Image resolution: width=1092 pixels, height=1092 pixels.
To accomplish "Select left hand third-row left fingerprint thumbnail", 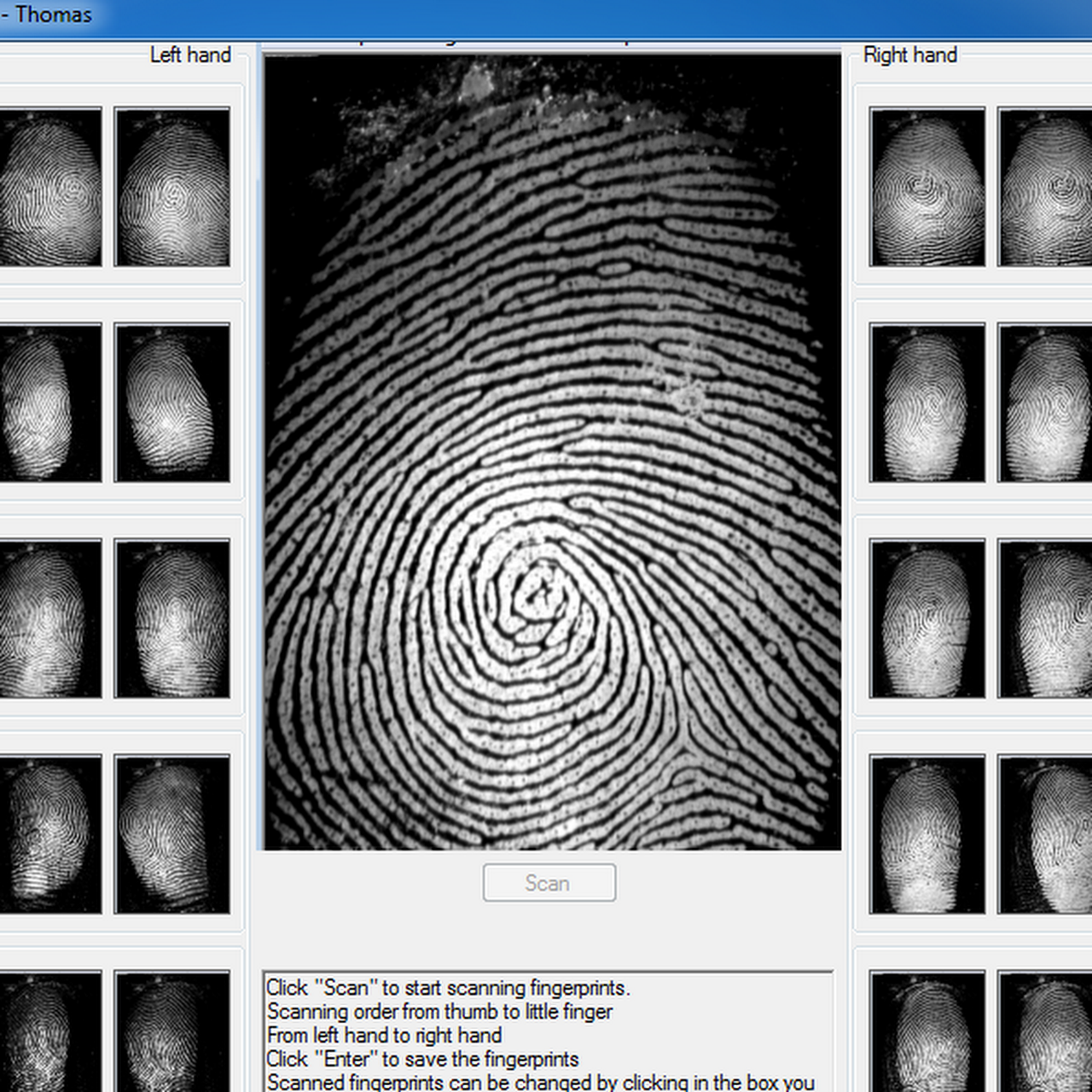I will click(x=49, y=619).
